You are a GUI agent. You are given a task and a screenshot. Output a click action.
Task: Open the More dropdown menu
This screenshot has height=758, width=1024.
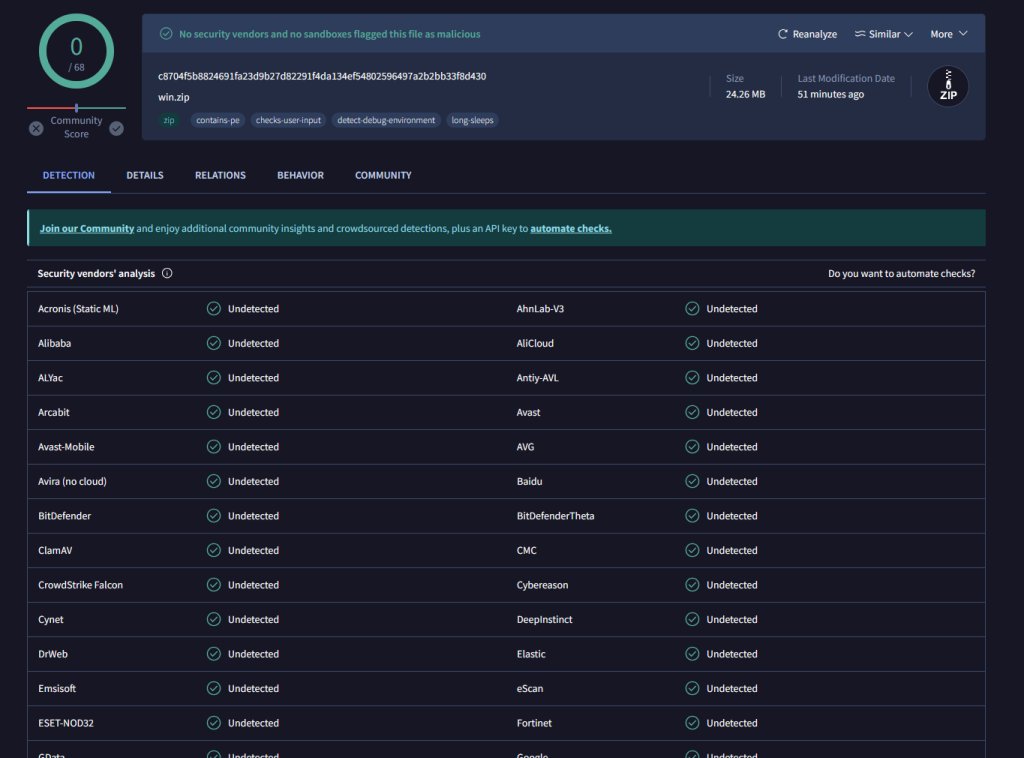[949, 34]
